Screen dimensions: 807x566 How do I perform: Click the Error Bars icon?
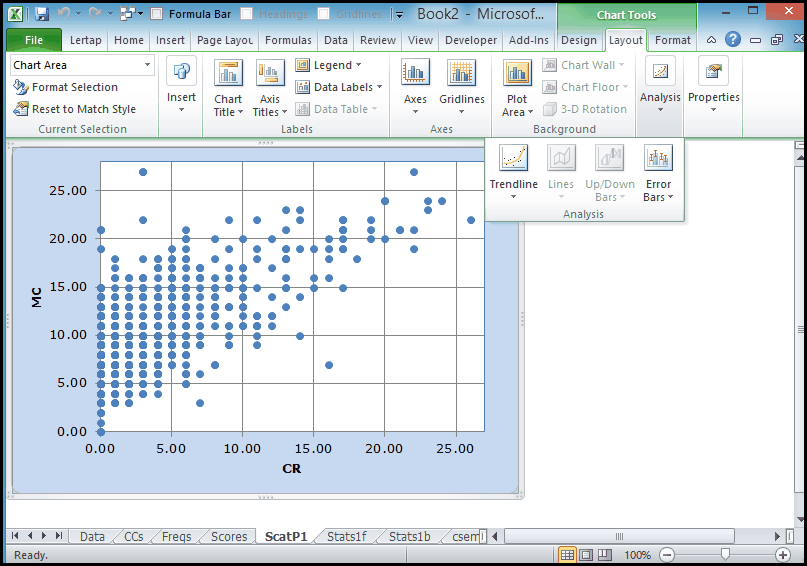pyautogui.click(x=658, y=158)
